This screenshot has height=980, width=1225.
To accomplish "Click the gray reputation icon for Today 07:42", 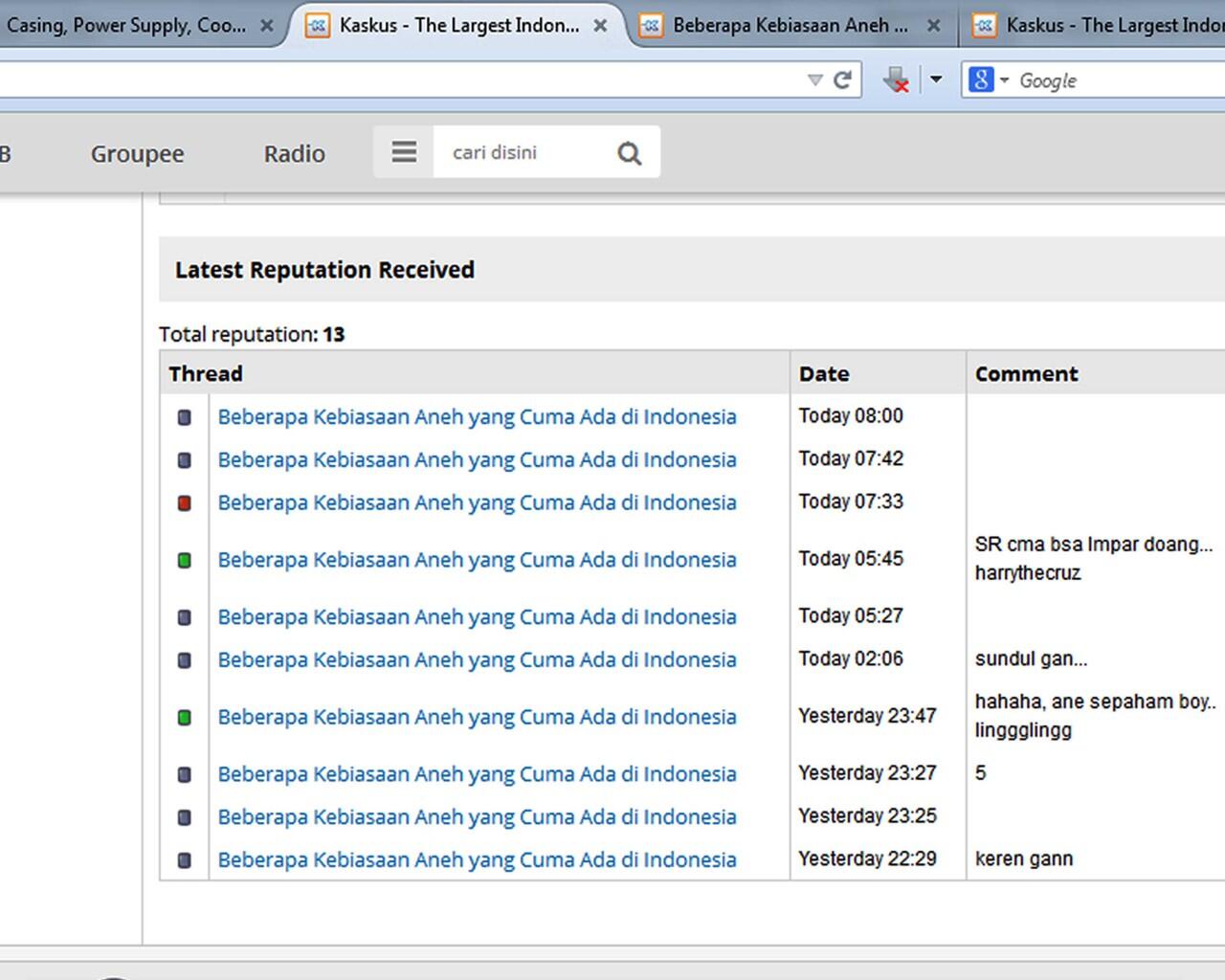I will (x=185, y=460).
